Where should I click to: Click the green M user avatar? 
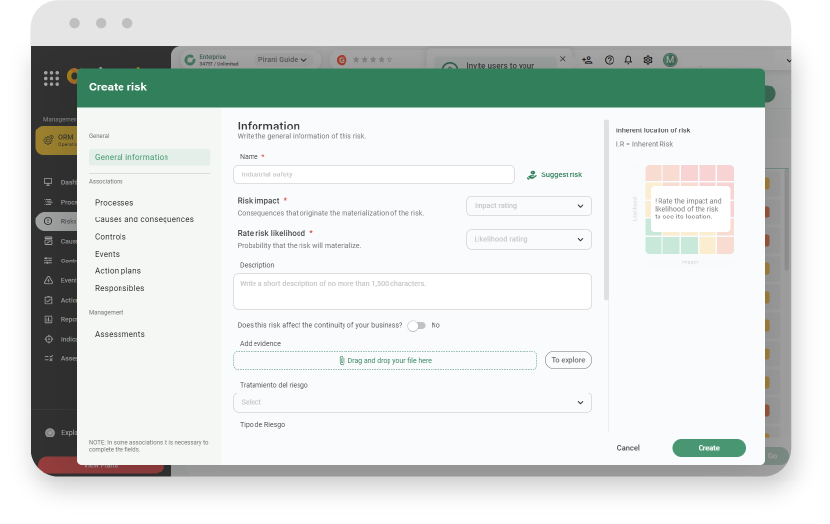(x=670, y=60)
